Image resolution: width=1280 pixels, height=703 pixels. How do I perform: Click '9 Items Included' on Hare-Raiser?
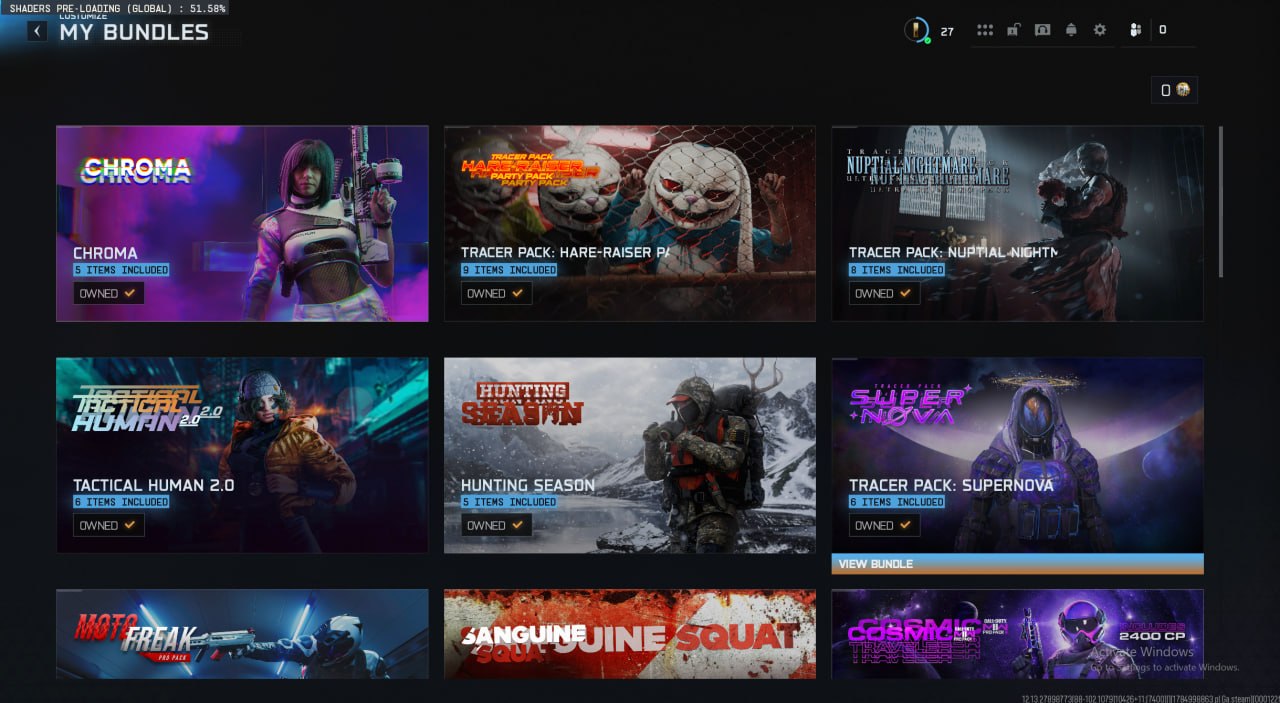tap(509, 270)
